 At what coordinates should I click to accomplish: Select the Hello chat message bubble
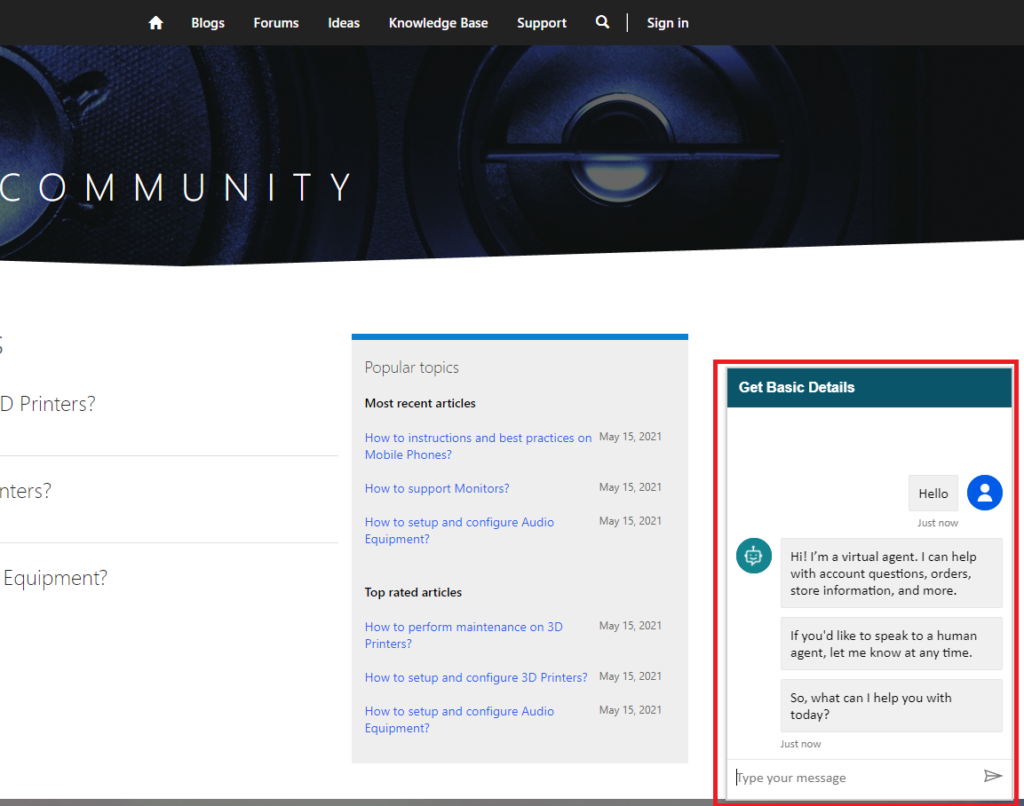[x=933, y=493]
